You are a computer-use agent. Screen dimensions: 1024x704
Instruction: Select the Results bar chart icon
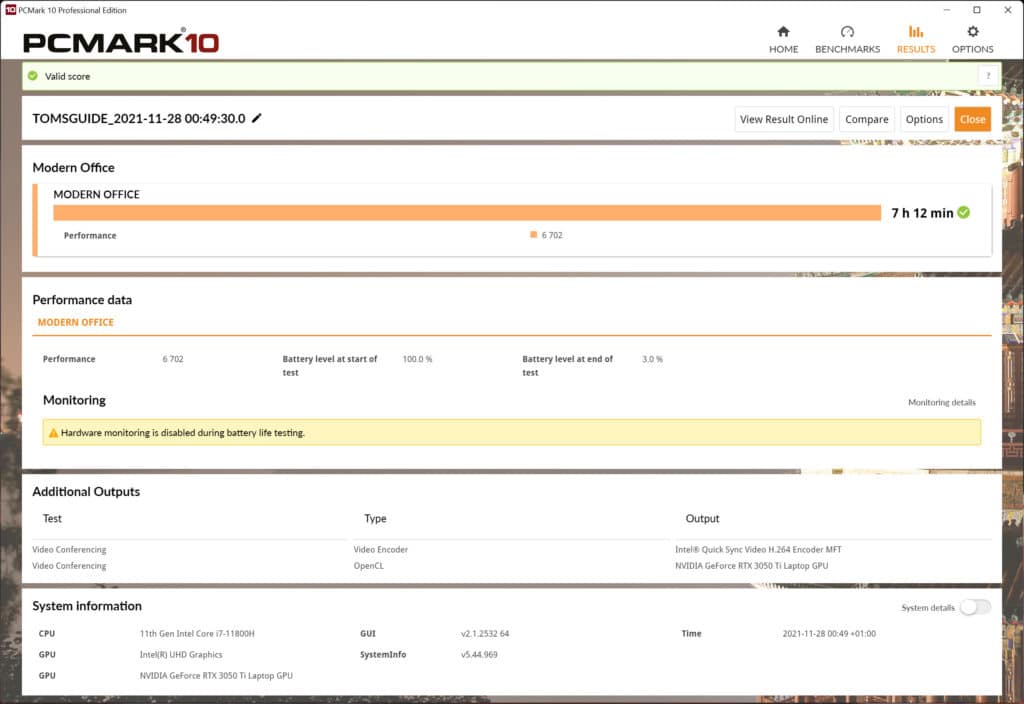[x=915, y=32]
